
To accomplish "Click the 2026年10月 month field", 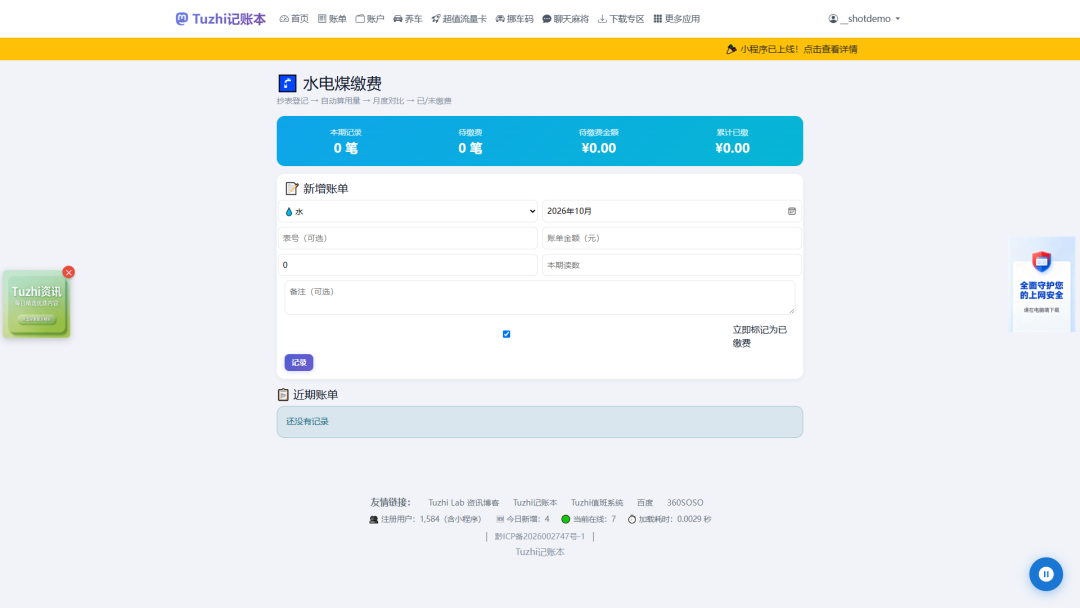I will pos(672,211).
